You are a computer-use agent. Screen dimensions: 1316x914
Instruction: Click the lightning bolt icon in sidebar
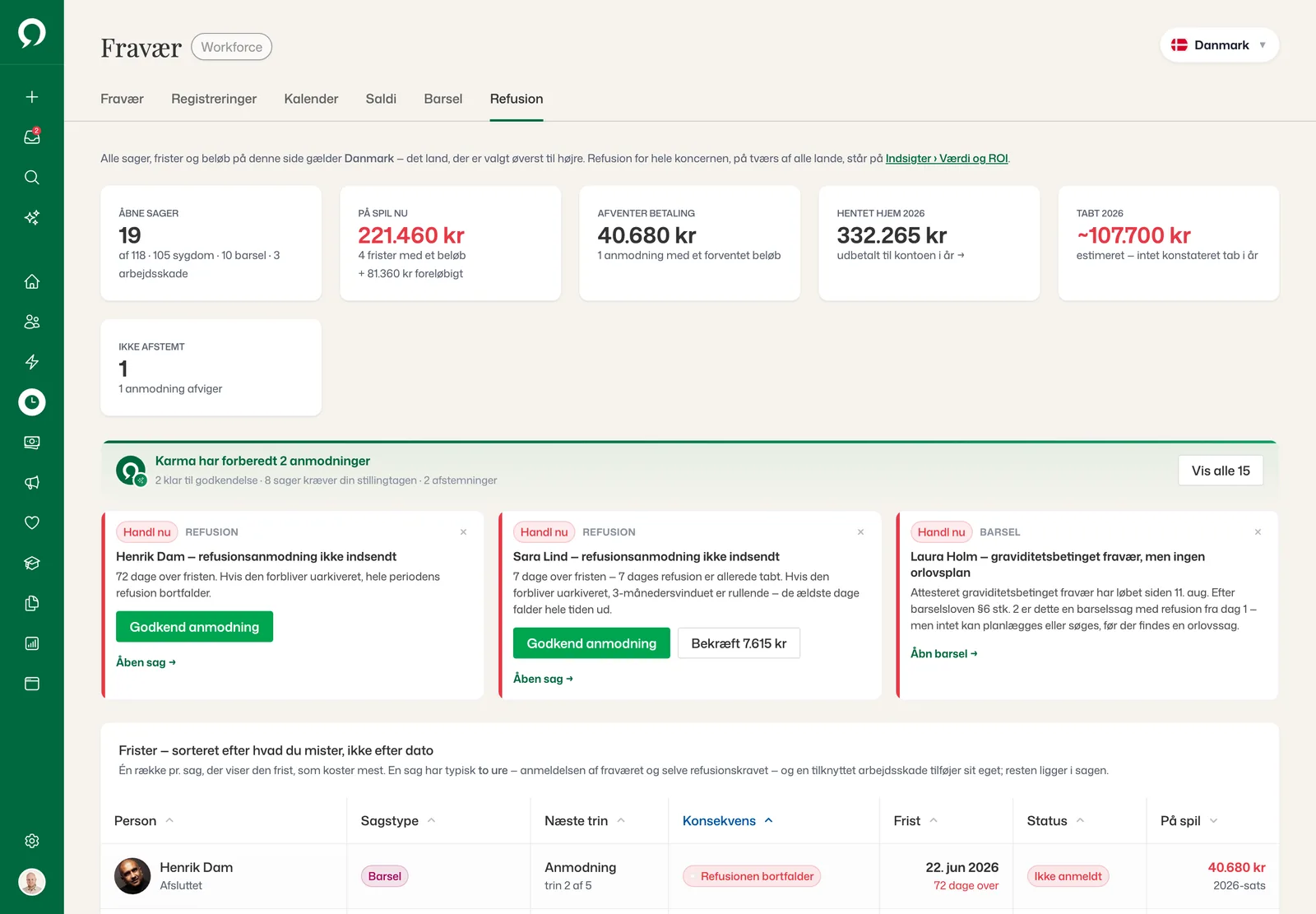[x=32, y=362]
